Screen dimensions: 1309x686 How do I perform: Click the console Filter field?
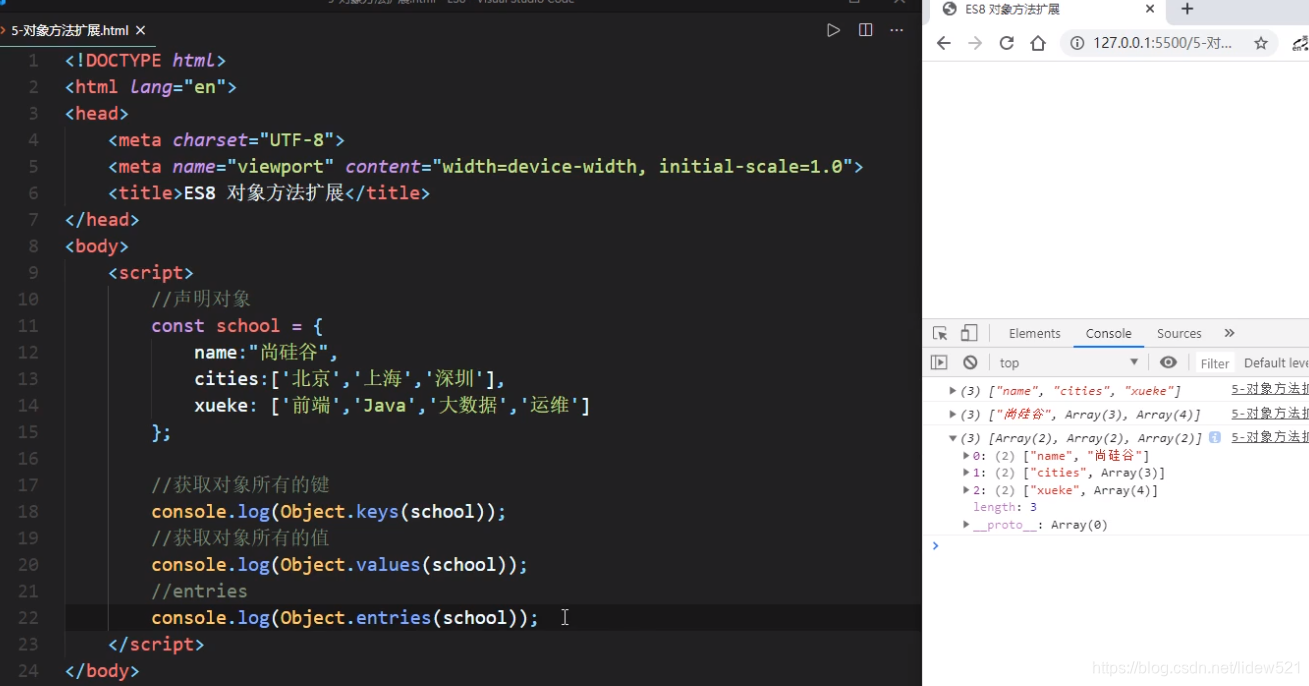coord(1215,363)
